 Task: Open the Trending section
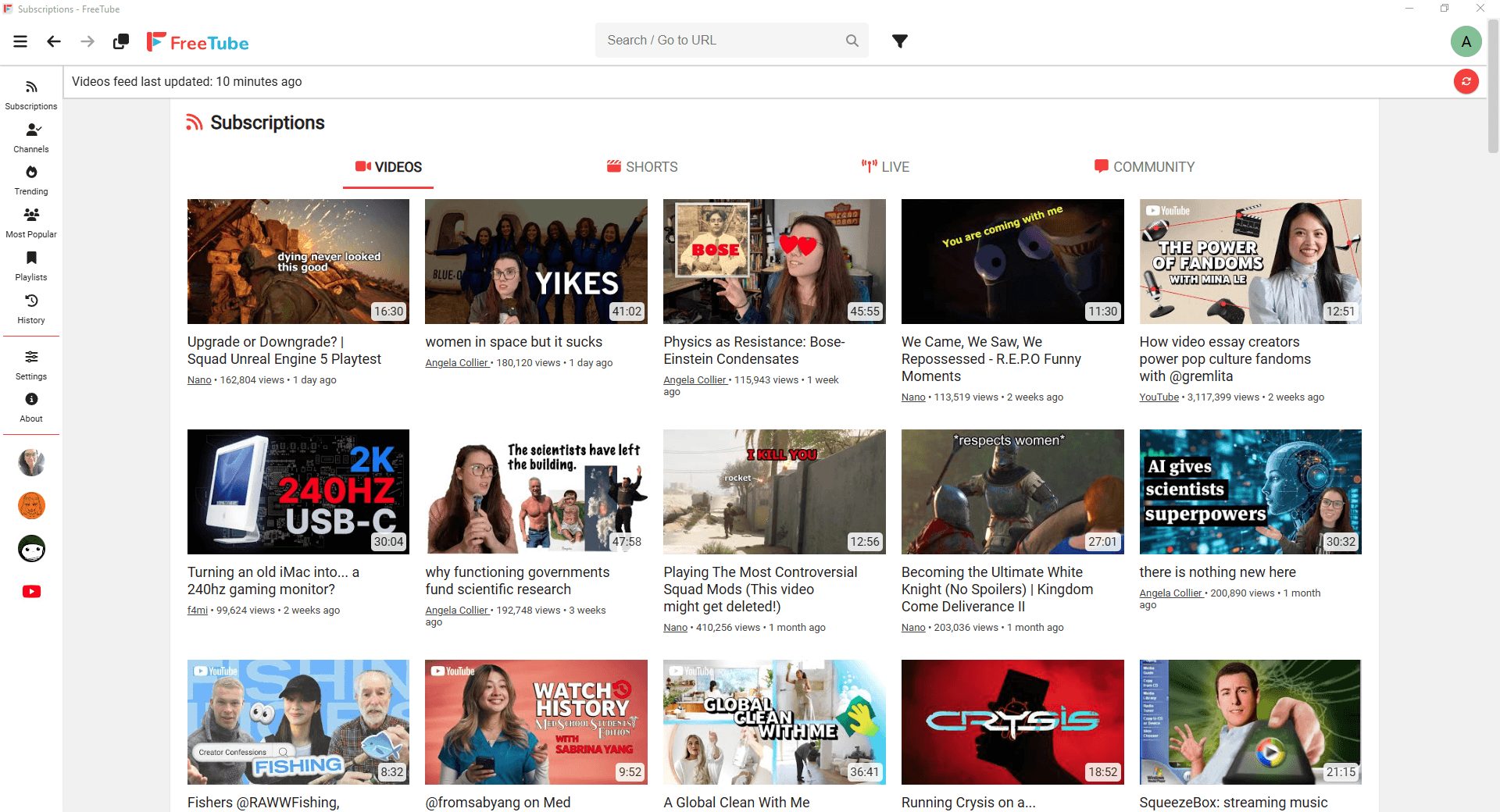[x=31, y=180]
